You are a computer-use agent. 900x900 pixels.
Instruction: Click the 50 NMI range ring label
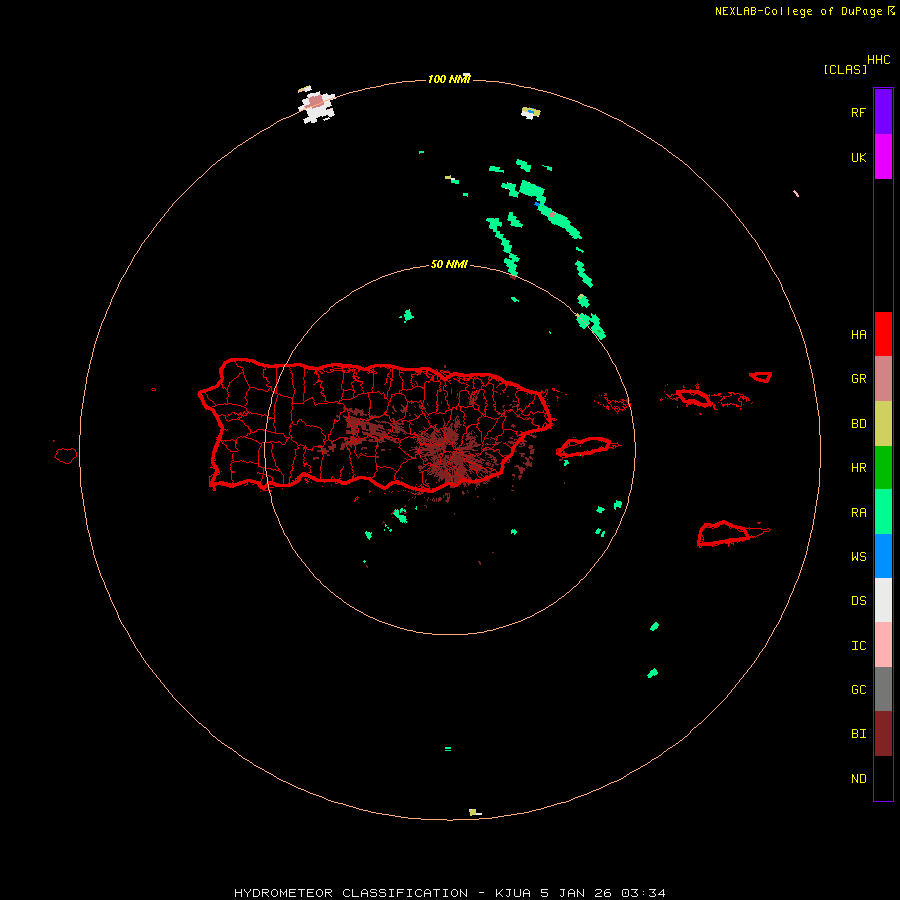[449, 265]
